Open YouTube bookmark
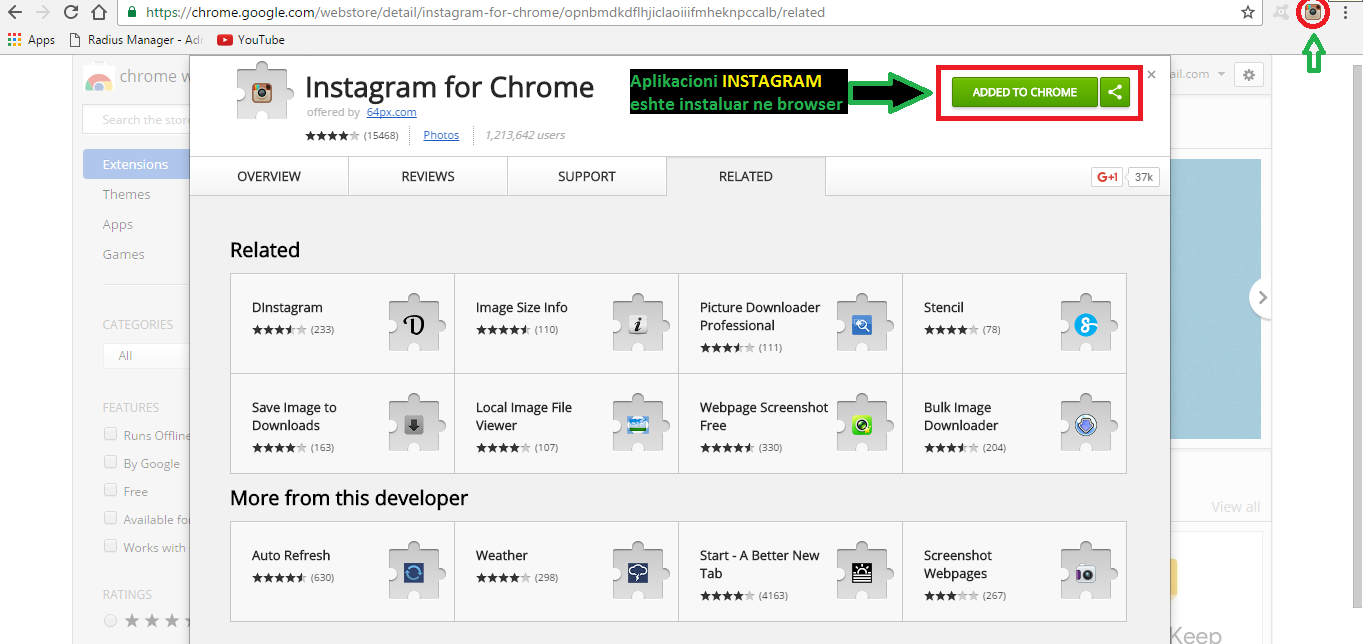Viewport: 1366px width, 644px height. tap(250, 40)
